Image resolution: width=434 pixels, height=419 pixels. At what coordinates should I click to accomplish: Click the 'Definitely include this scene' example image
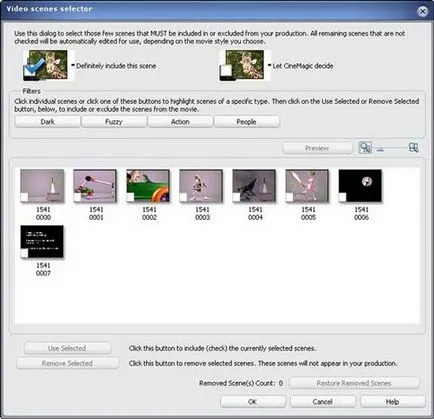(48, 65)
